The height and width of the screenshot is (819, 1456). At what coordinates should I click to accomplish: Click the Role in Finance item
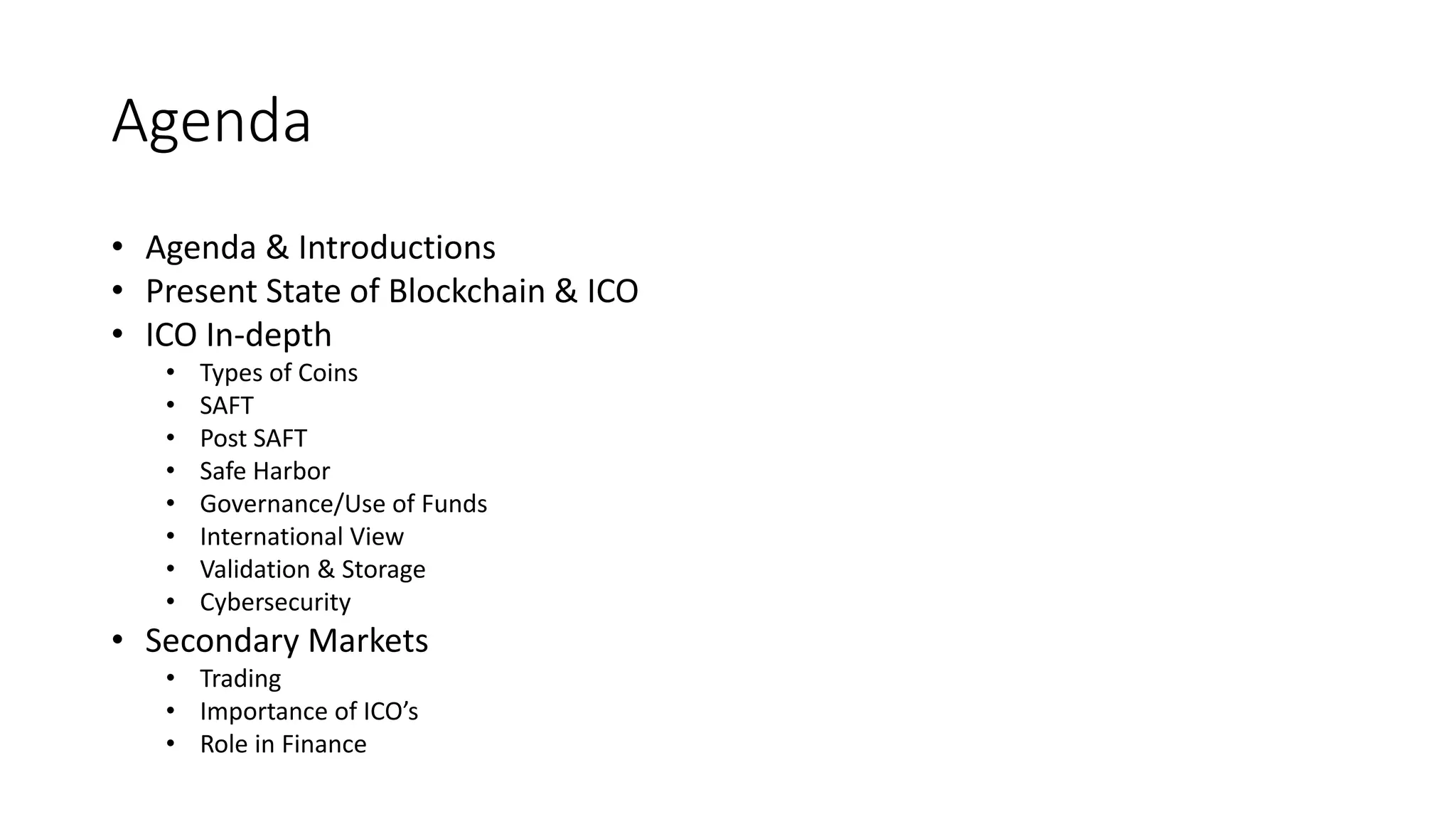[x=283, y=744]
